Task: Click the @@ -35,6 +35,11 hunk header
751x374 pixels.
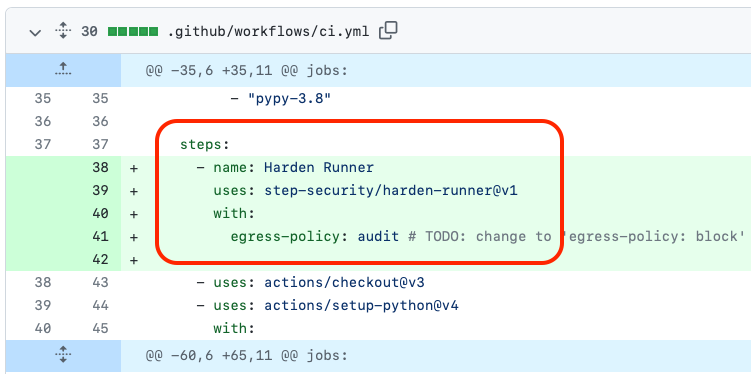Action: tap(246, 71)
